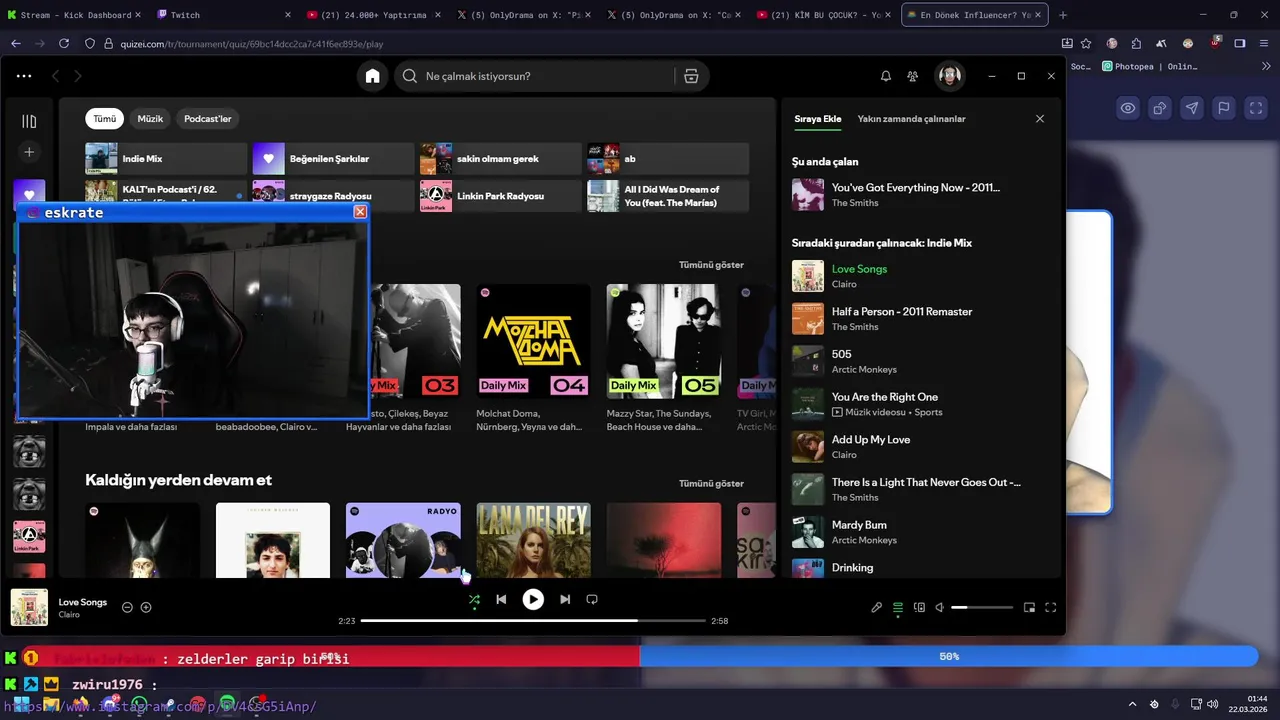The image size is (1280, 720).
Task: Go to Spotify Home via house icon
Action: (x=372, y=76)
